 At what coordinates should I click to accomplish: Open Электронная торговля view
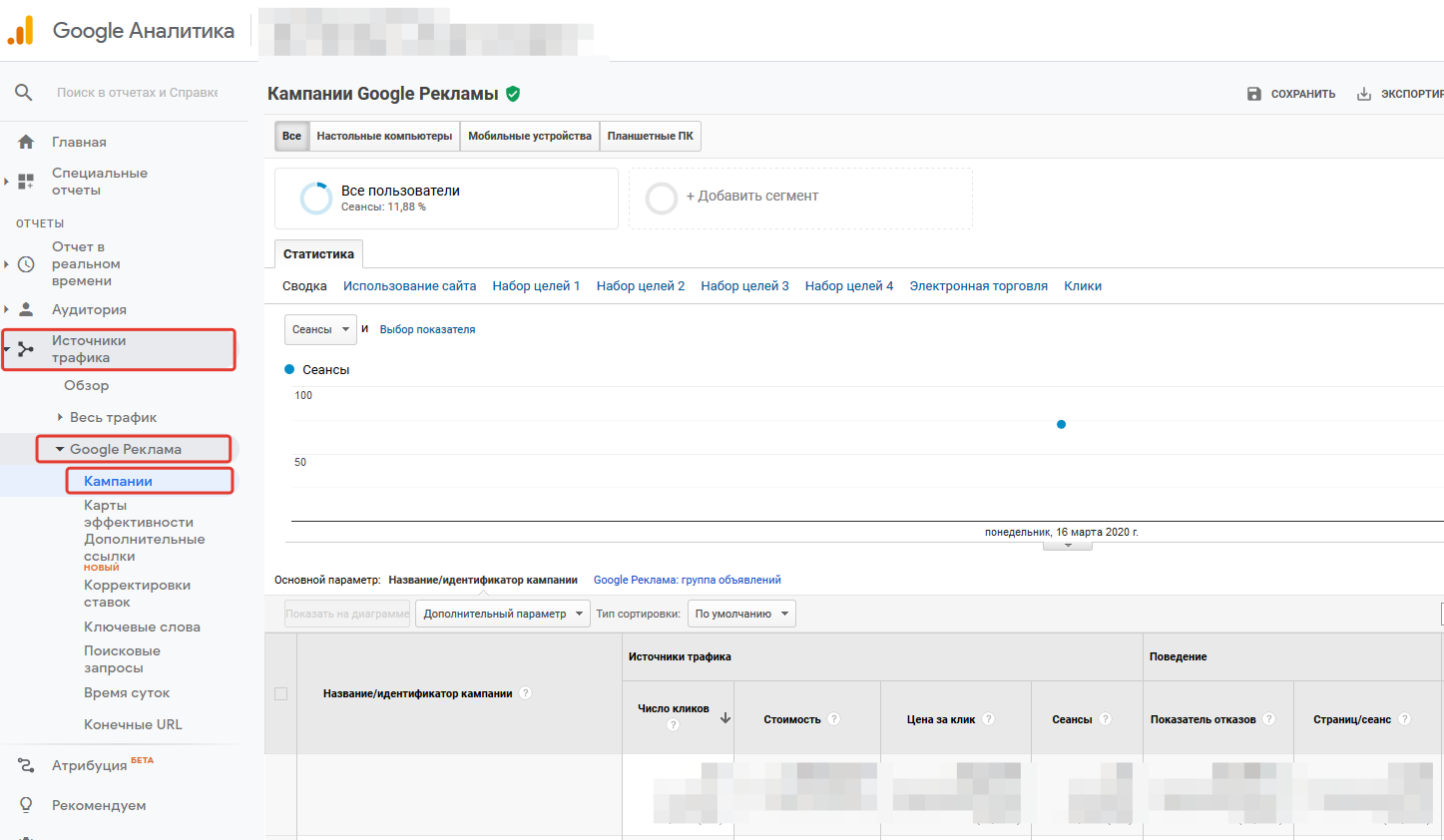tap(979, 286)
